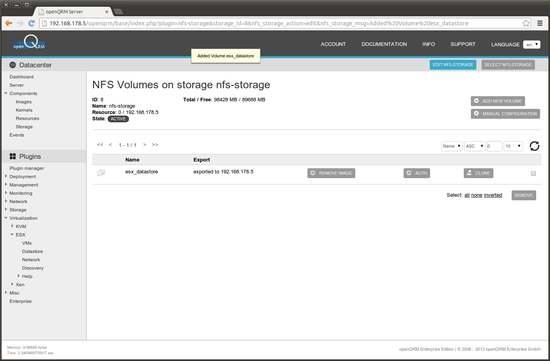Screen dimensions: 550x361
Task: Click the openQRM logo
Action: (29, 42)
